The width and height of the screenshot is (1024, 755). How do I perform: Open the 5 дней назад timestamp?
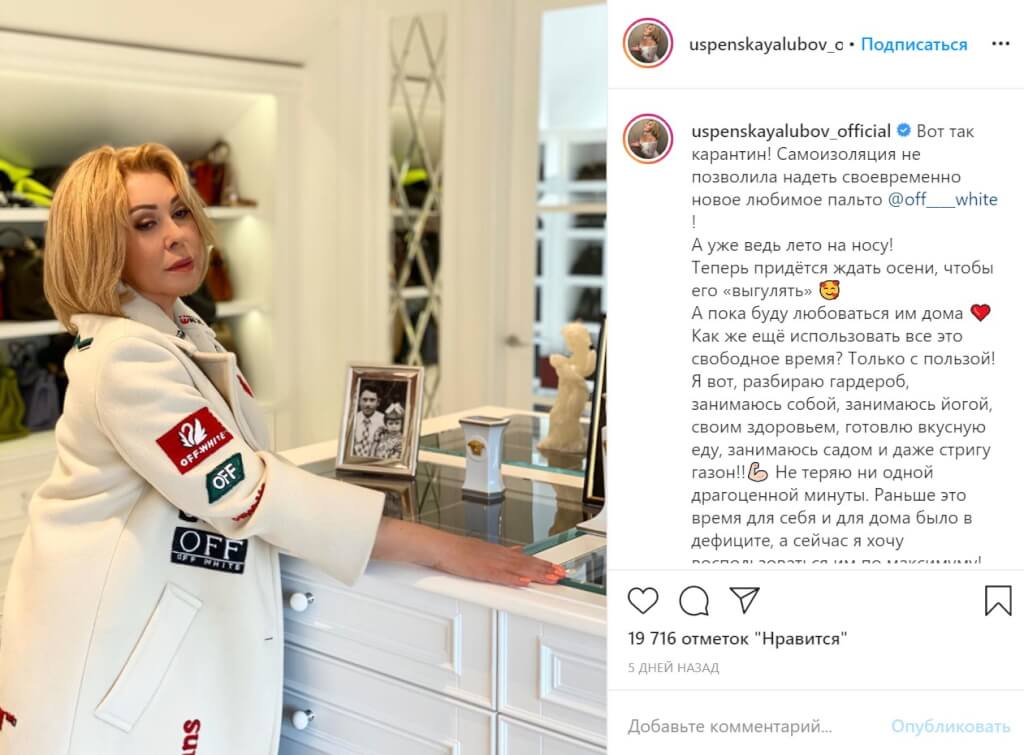[673, 667]
